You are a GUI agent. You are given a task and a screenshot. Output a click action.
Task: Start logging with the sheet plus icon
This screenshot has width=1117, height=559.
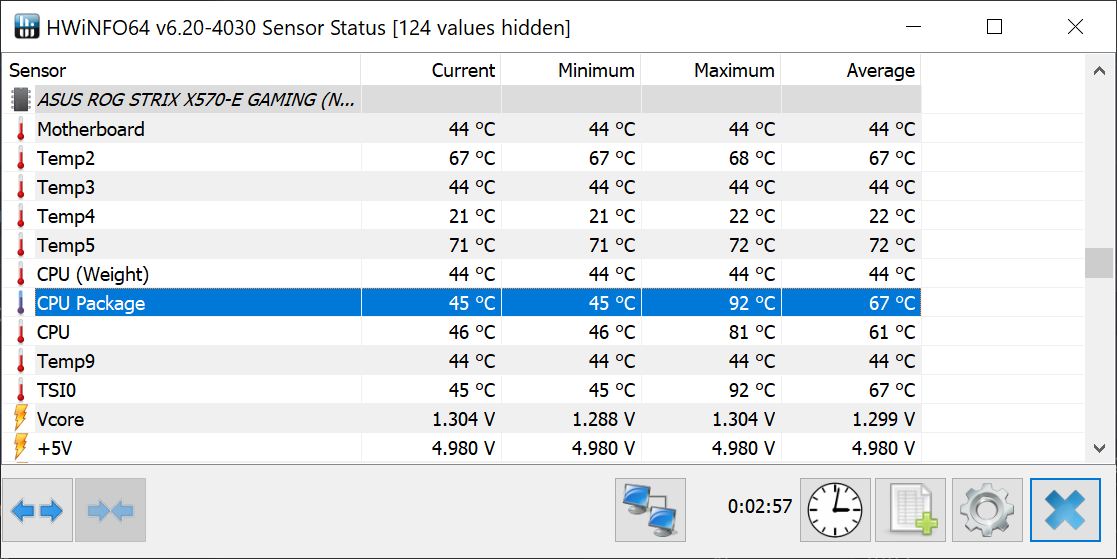coord(910,510)
